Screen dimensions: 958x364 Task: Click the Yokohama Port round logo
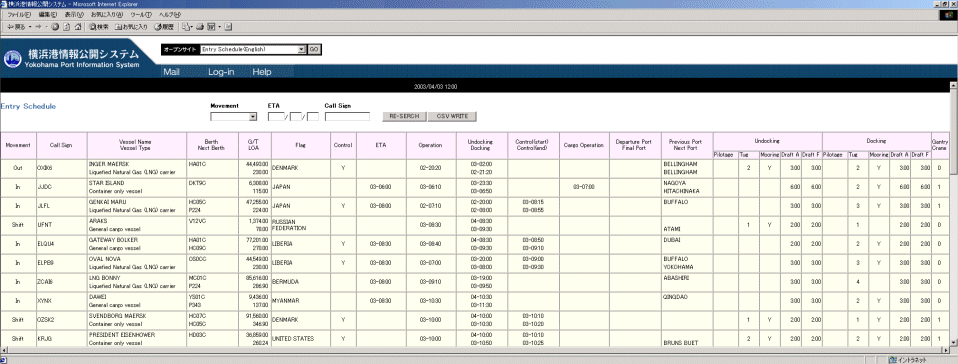[x=12, y=59]
